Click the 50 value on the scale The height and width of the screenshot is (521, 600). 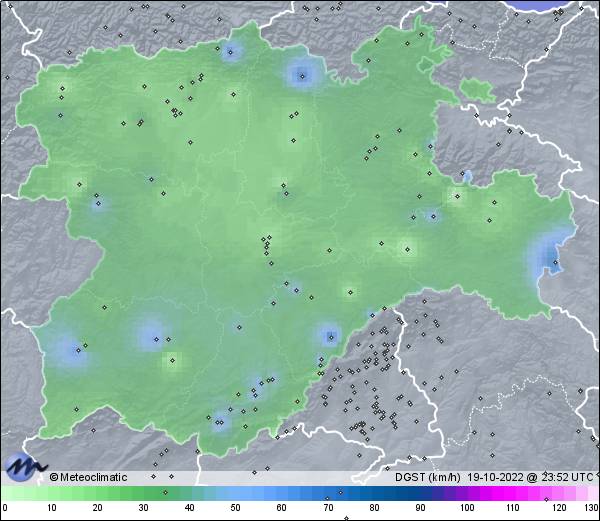(x=235, y=508)
